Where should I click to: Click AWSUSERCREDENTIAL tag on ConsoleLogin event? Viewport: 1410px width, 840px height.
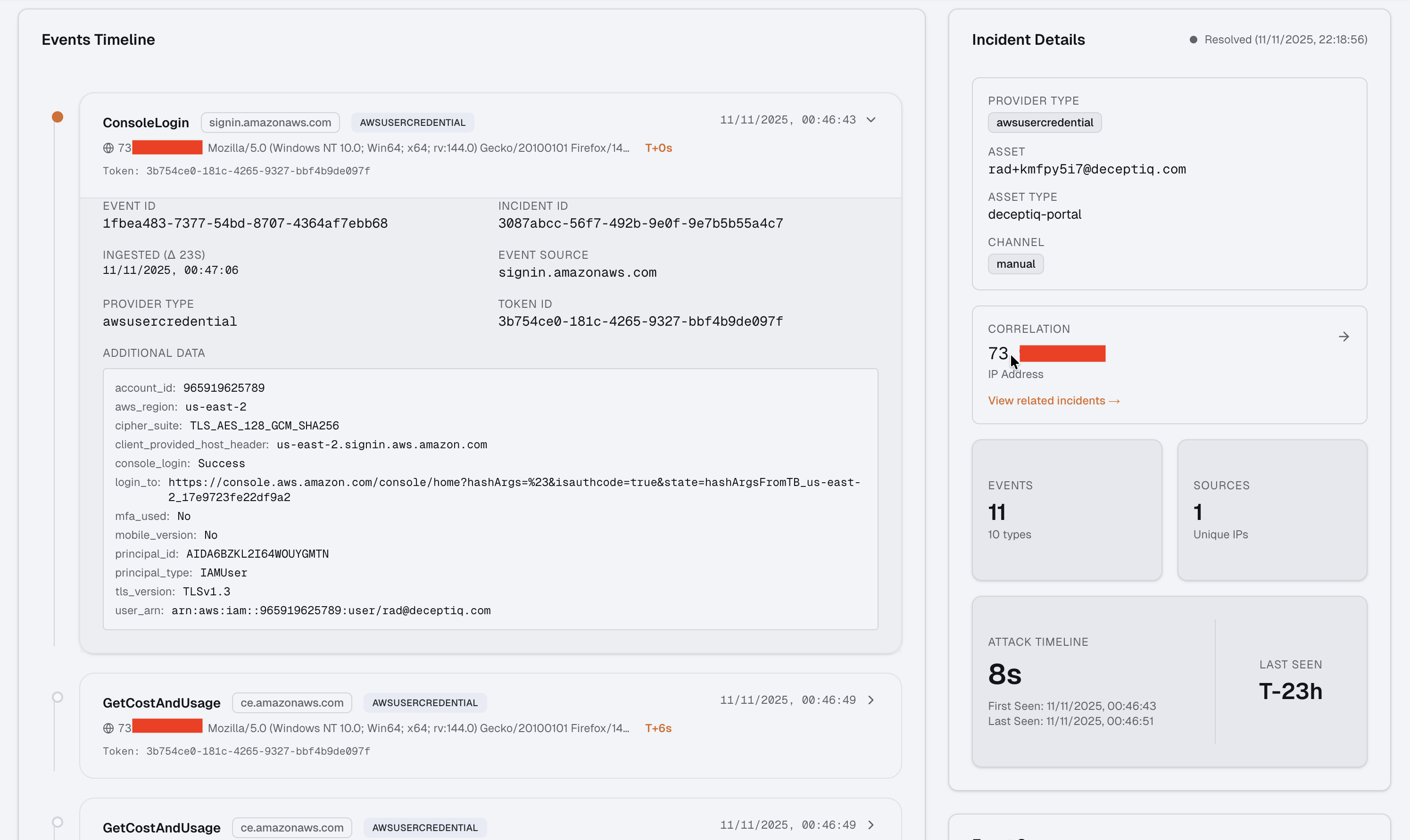tap(412, 123)
